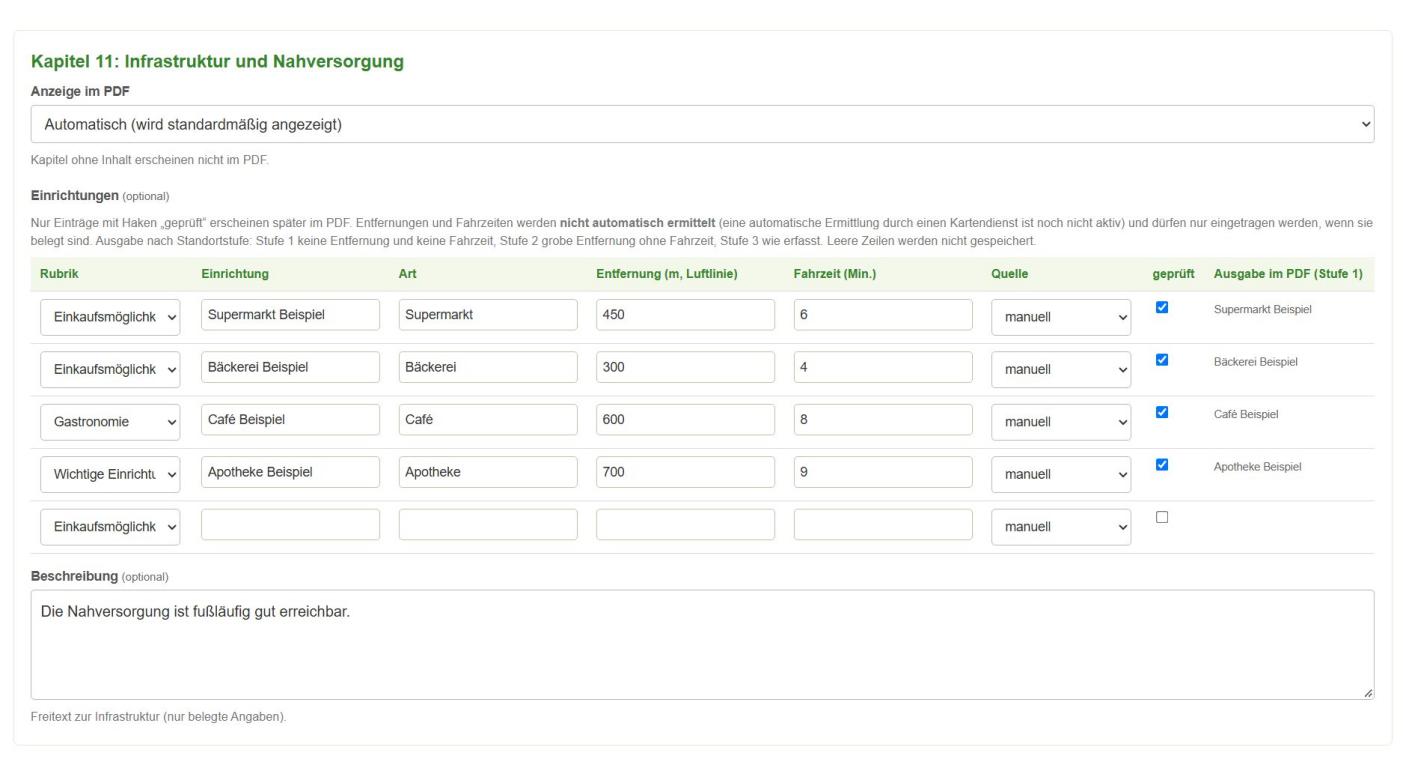Focus the empty Art field in last row
Screen dimensions: 1403x768
488,525
